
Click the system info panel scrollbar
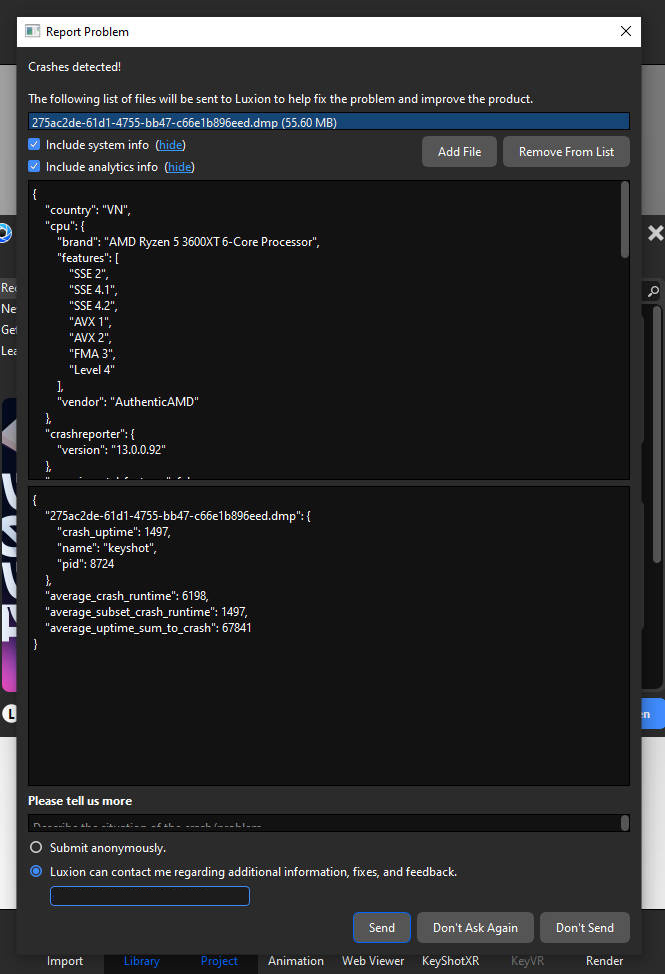624,220
